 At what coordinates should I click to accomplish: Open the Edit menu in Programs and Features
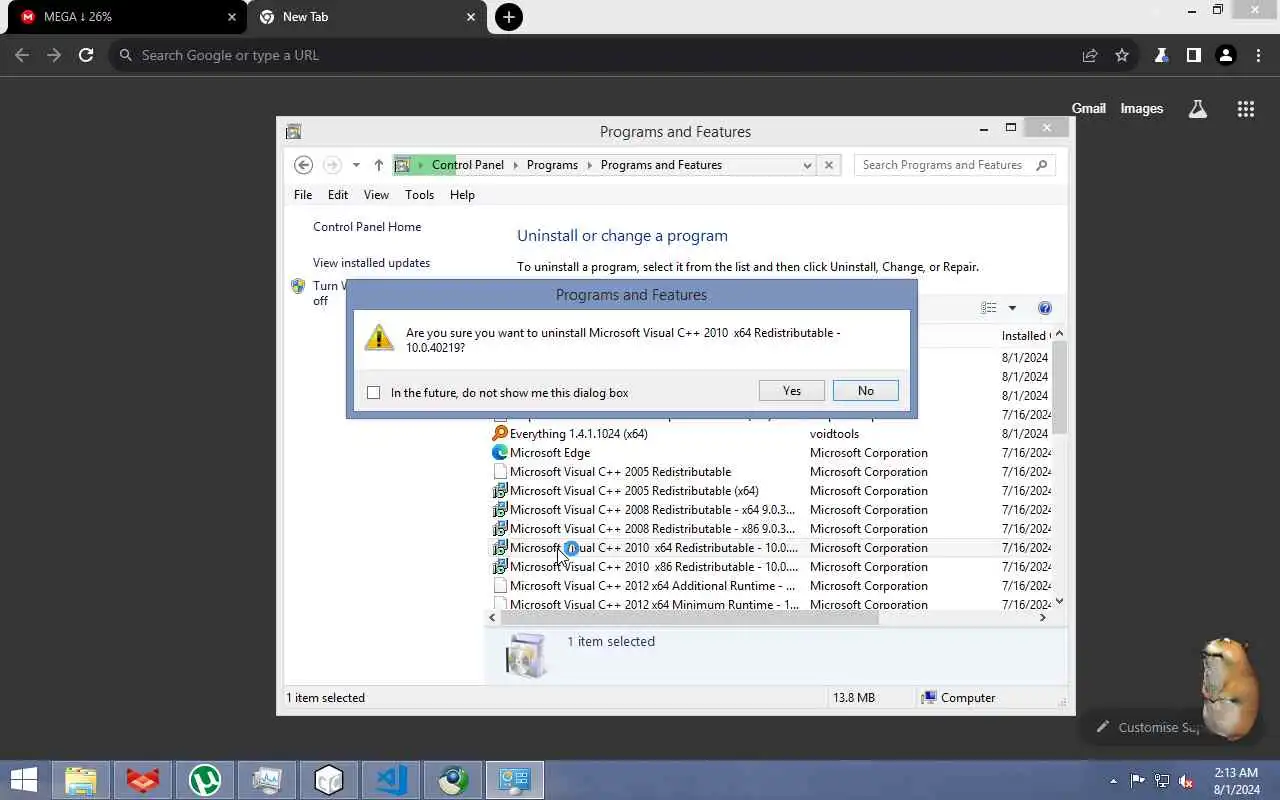point(338,195)
